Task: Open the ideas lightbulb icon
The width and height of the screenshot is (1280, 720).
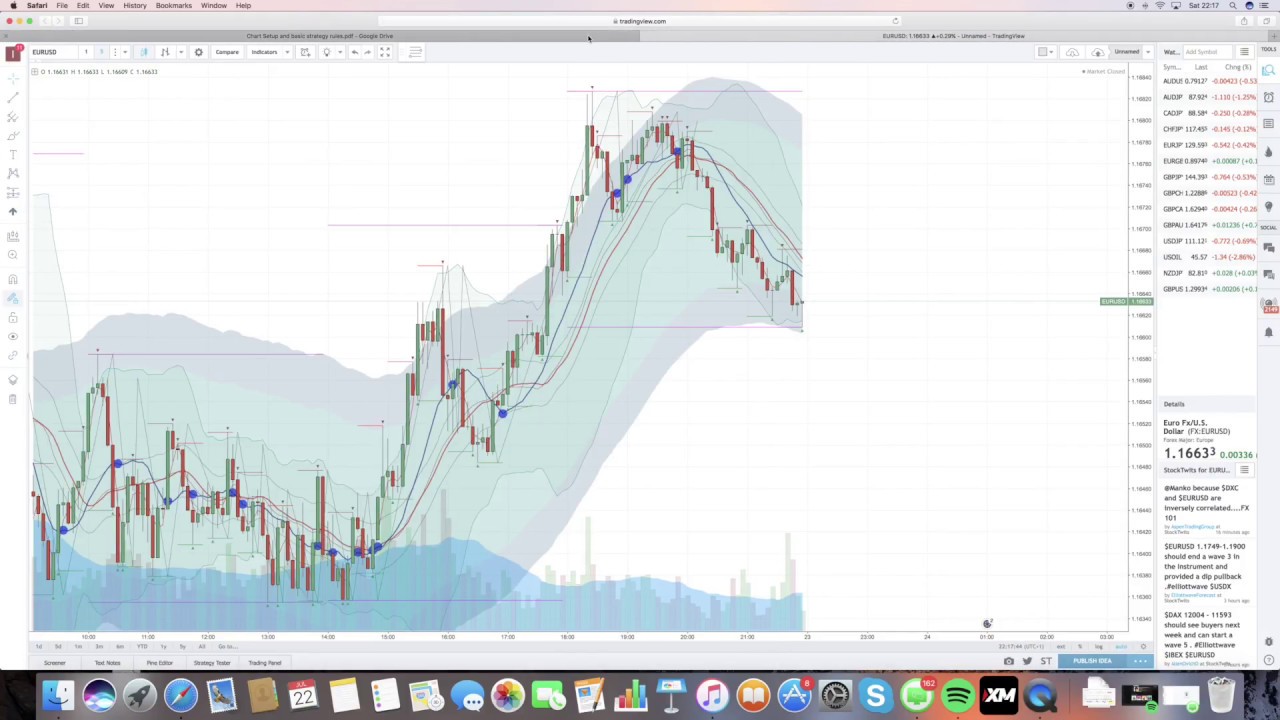Action: (326, 52)
